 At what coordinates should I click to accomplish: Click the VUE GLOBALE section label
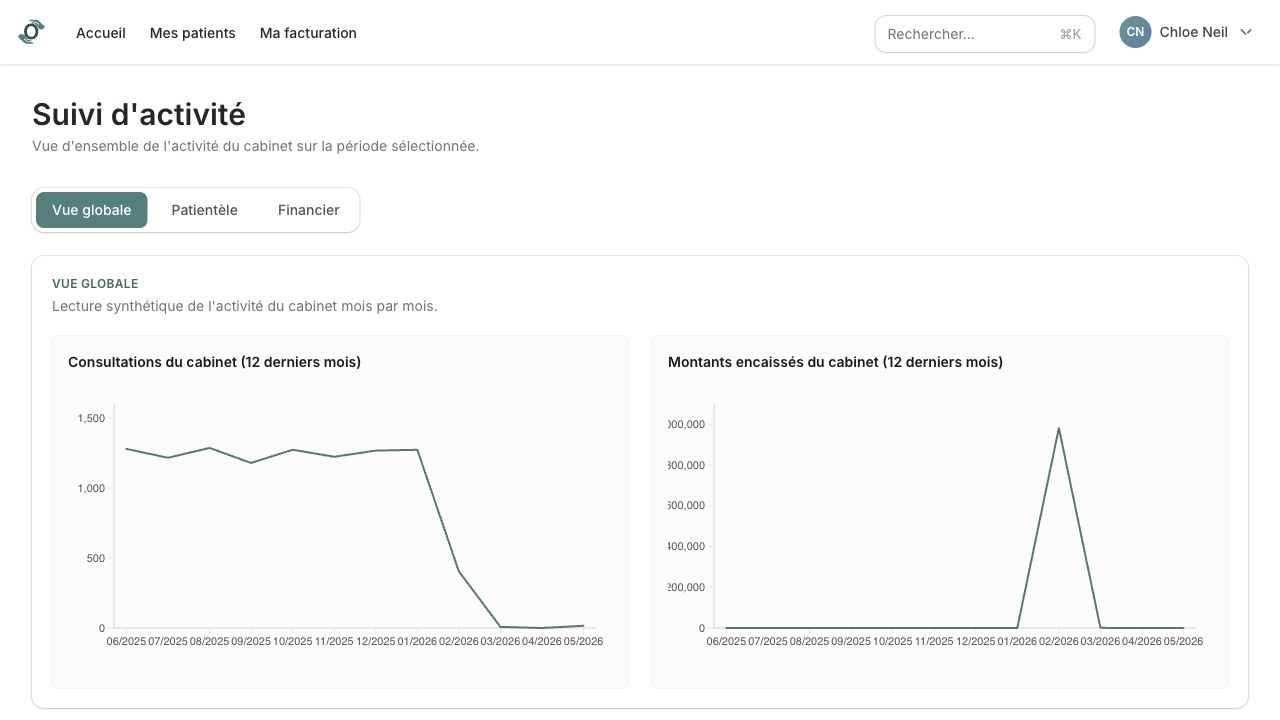coord(95,284)
